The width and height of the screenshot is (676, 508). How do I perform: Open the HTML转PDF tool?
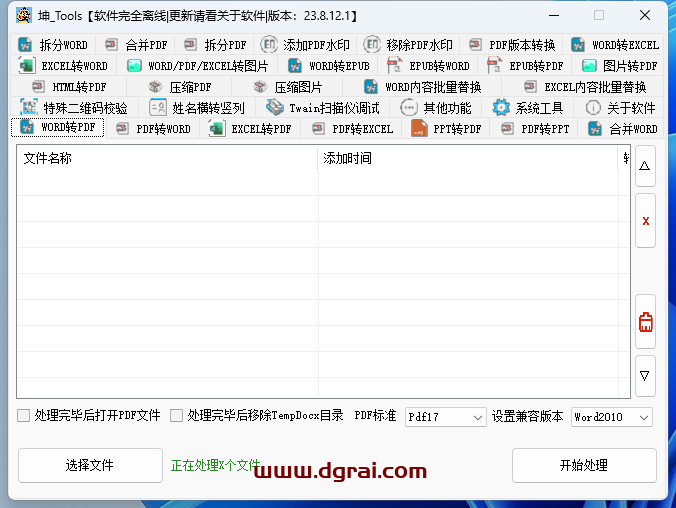69,87
